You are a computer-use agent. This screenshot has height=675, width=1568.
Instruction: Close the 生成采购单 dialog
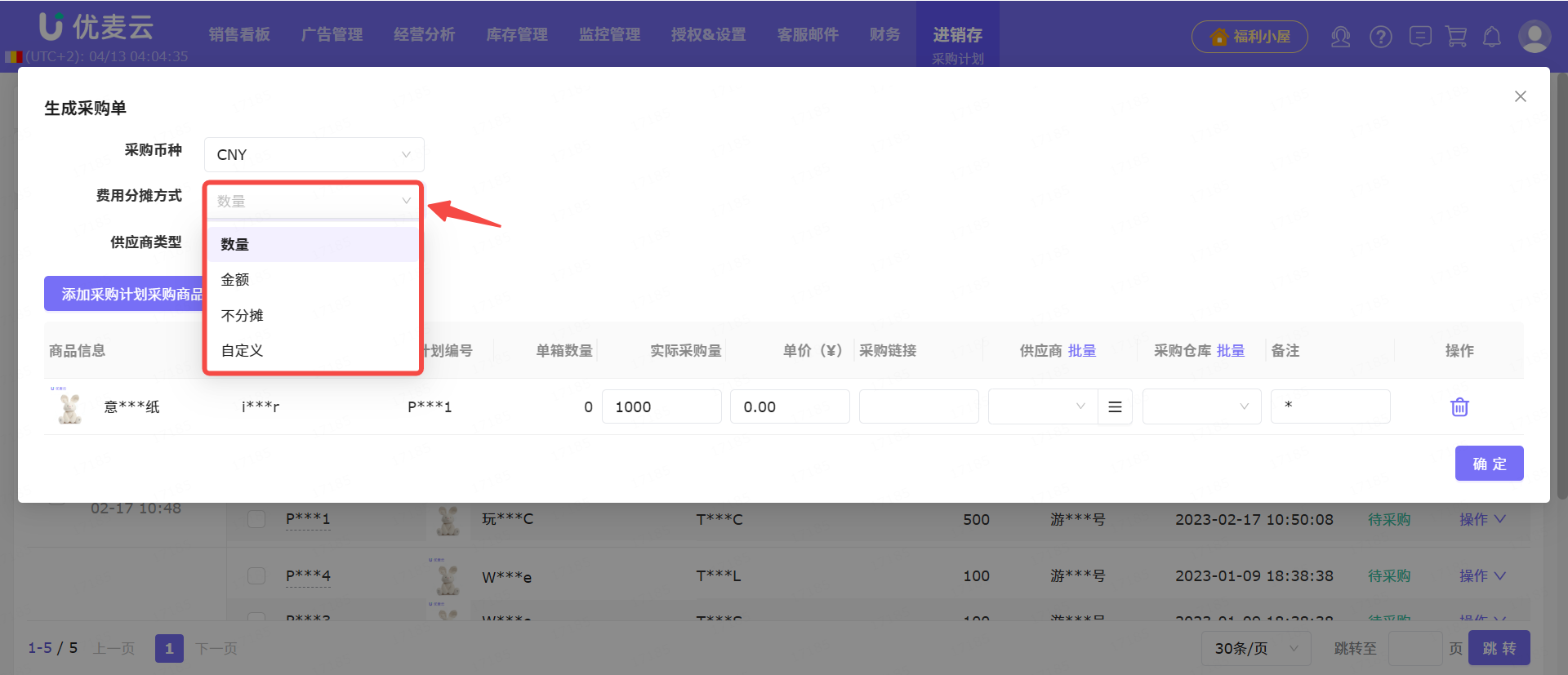[1520, 96]
